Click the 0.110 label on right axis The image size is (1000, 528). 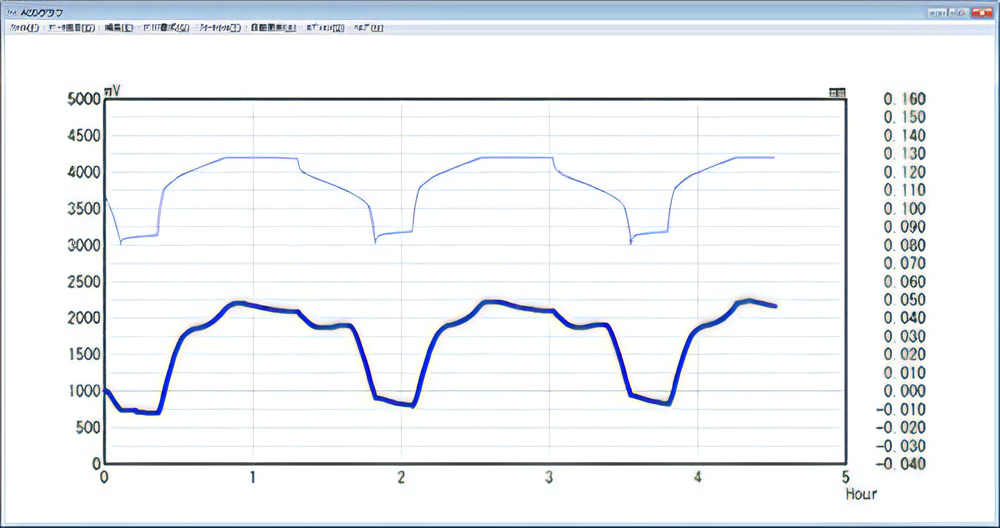point(904,190)
